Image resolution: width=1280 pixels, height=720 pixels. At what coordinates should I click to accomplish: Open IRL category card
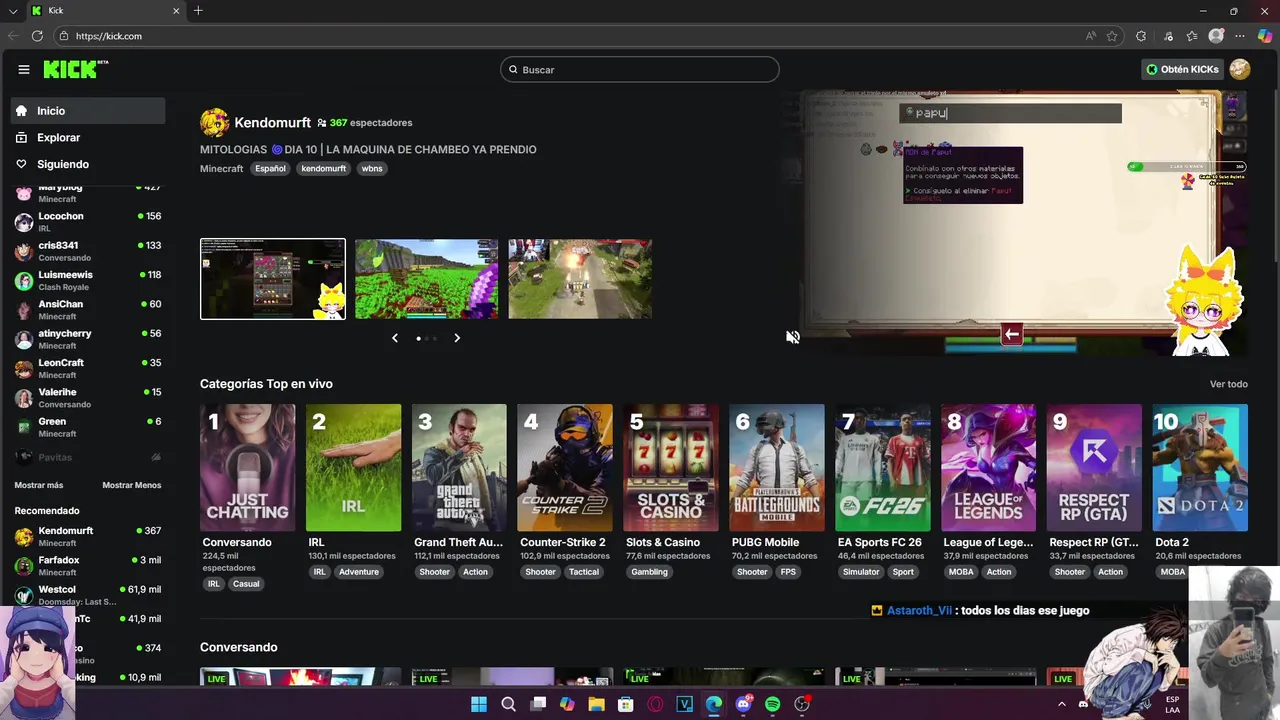(353, 467)
